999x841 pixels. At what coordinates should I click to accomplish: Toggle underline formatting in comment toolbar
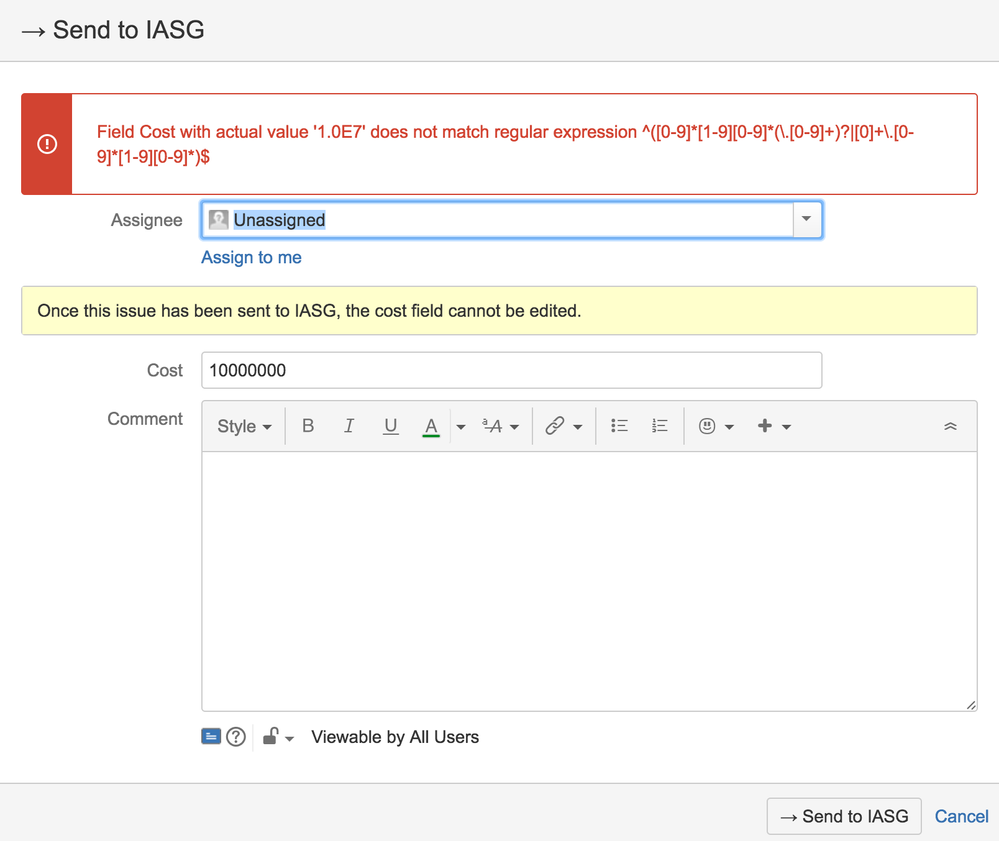click(x=391, y=426)
